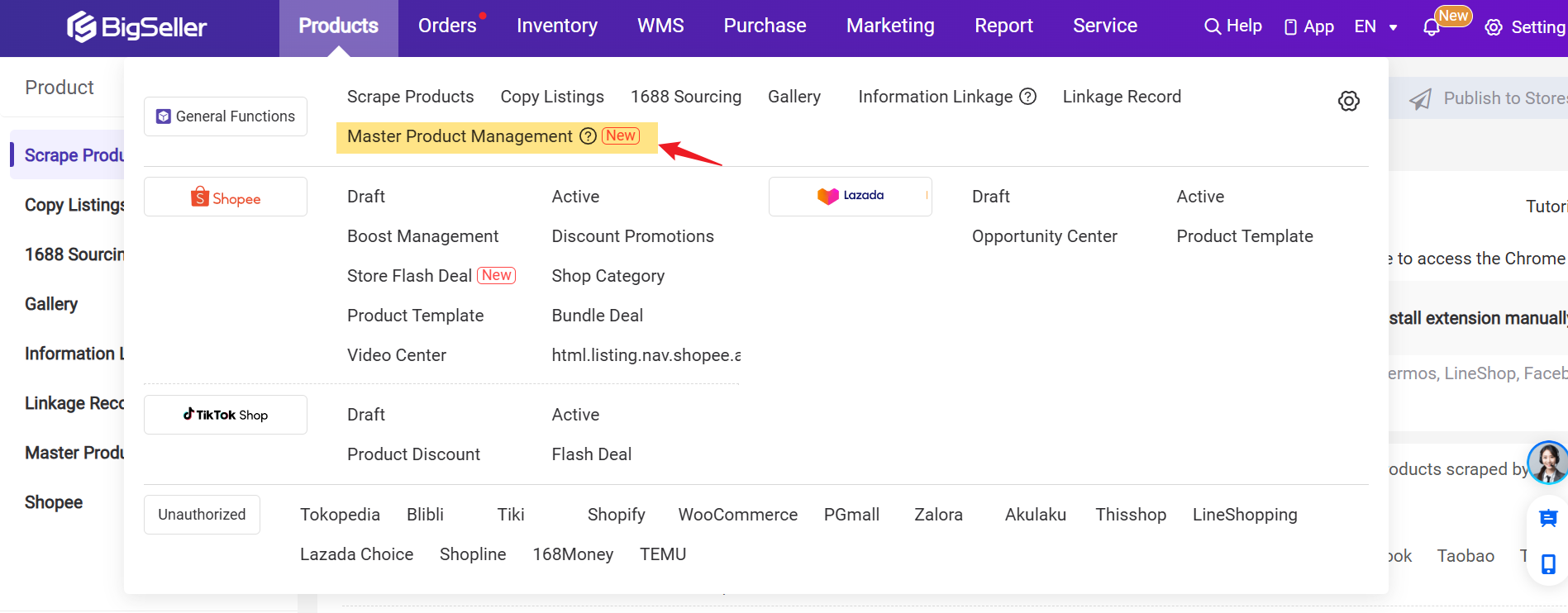
Task: Select PGmall marketplace
Action: point(852,515)
